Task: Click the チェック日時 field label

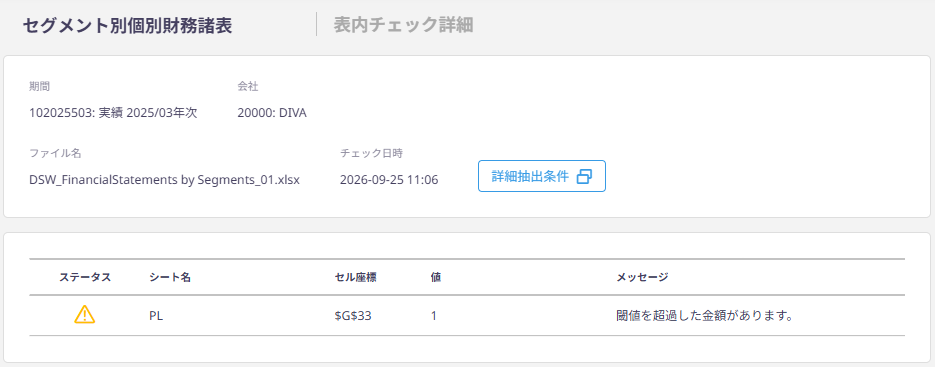Action: [x=371, y=153]
